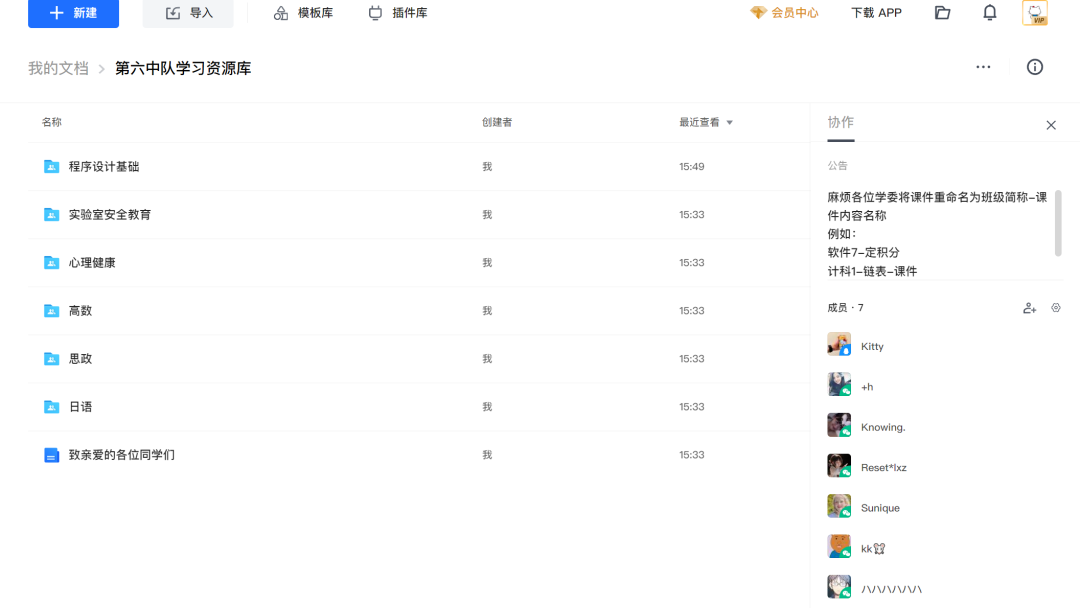Open collaboration settings gear icon
Viewport: 1080px width, 608px height.
(x=1055, y=308)
